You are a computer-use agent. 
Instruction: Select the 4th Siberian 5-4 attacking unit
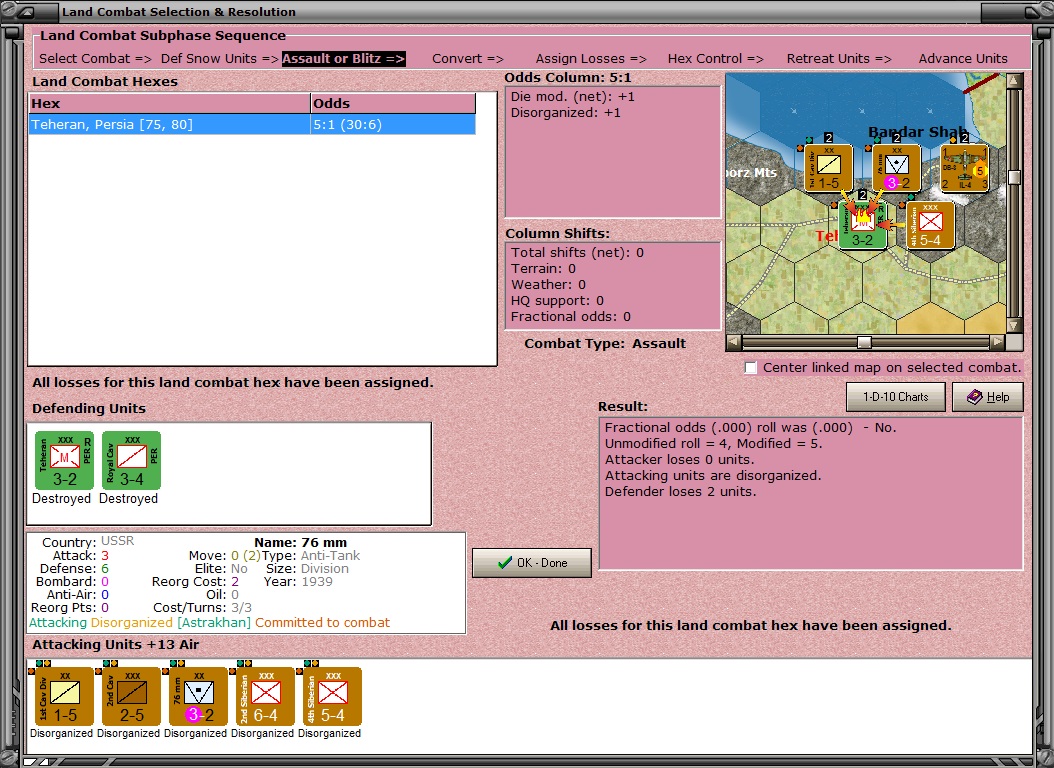333,696
